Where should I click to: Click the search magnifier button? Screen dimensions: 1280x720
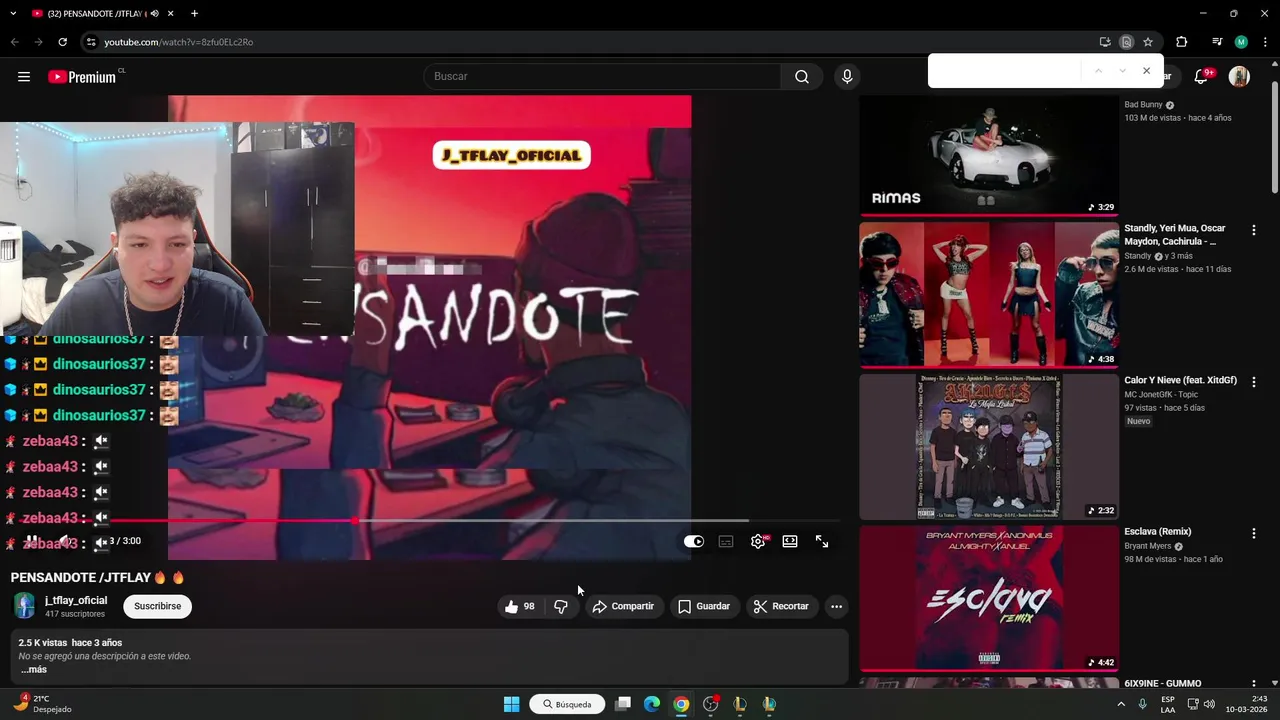click(802, 77)
